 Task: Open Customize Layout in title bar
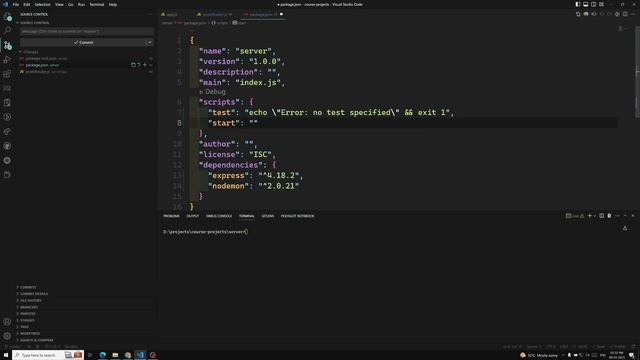coord(601,4)
